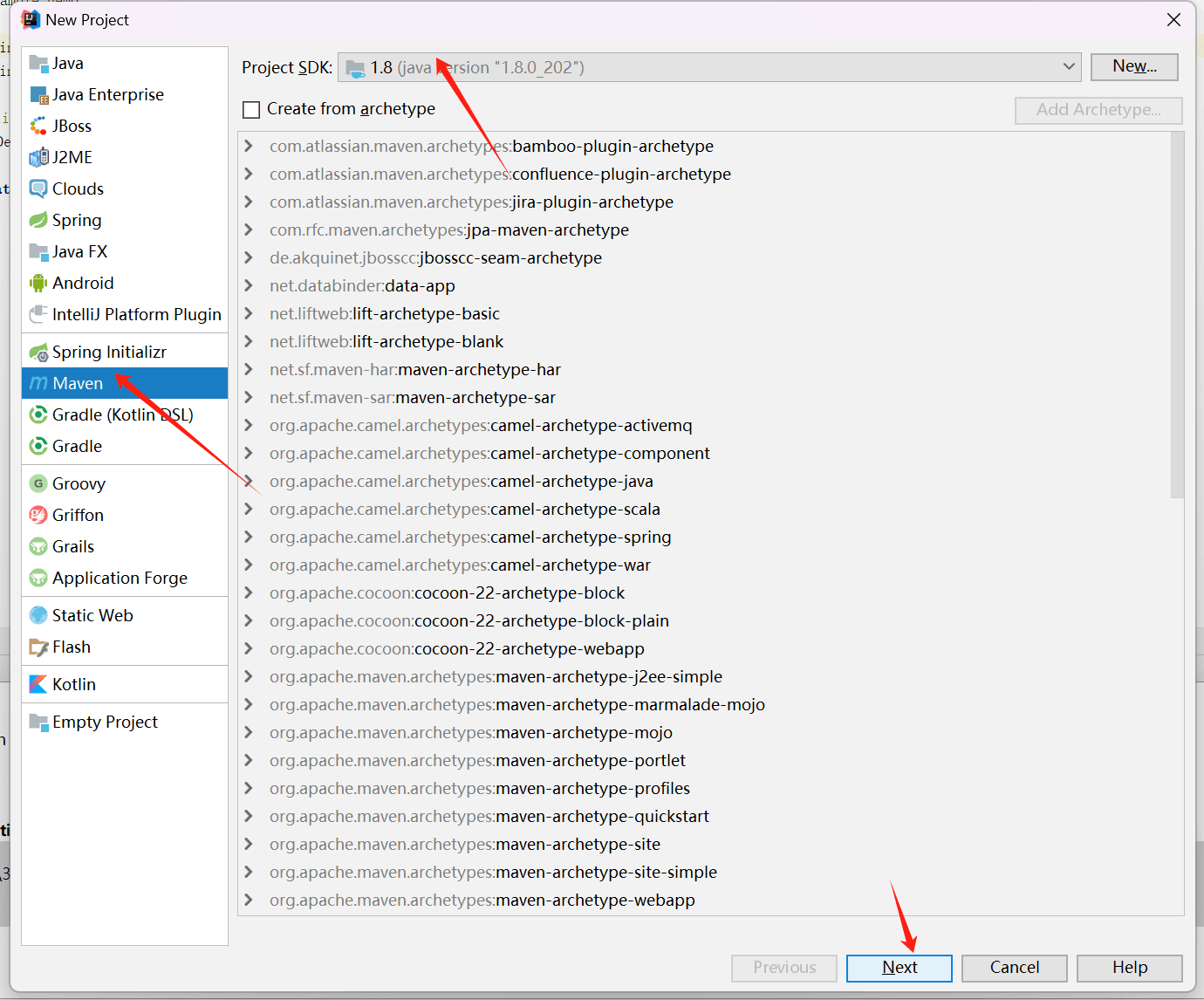Select Kotlin project type
Image resolution: width=1204 pixels, height=1000 pixels.
[x=125, y=684]
